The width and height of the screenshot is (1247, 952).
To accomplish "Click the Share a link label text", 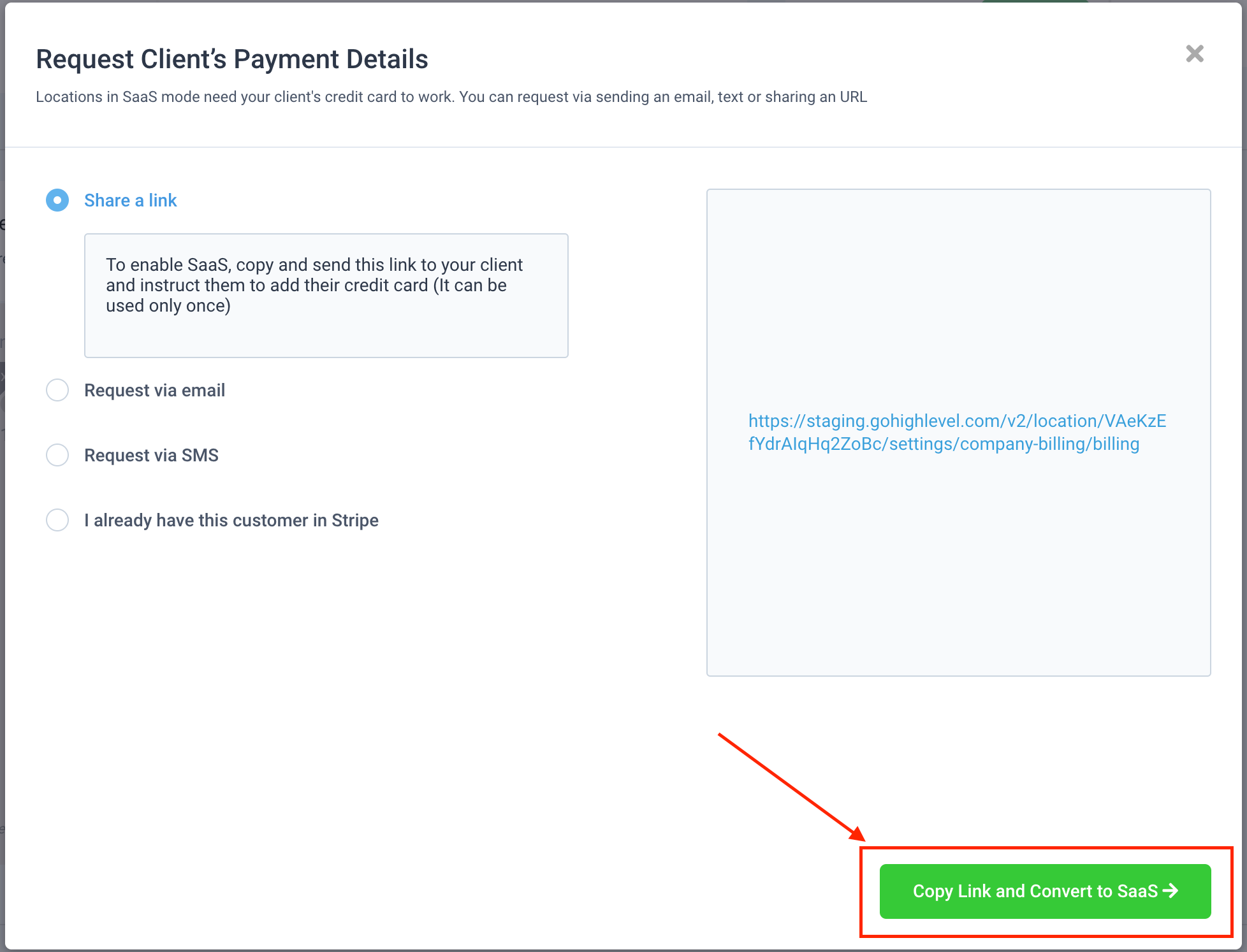I will (x=130, y=200).
